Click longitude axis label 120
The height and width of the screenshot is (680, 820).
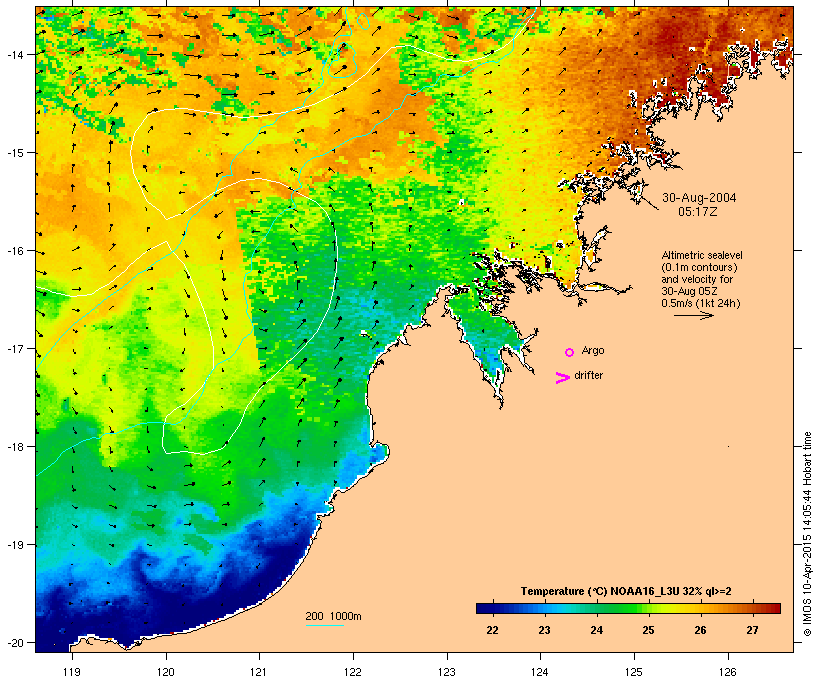166,672
